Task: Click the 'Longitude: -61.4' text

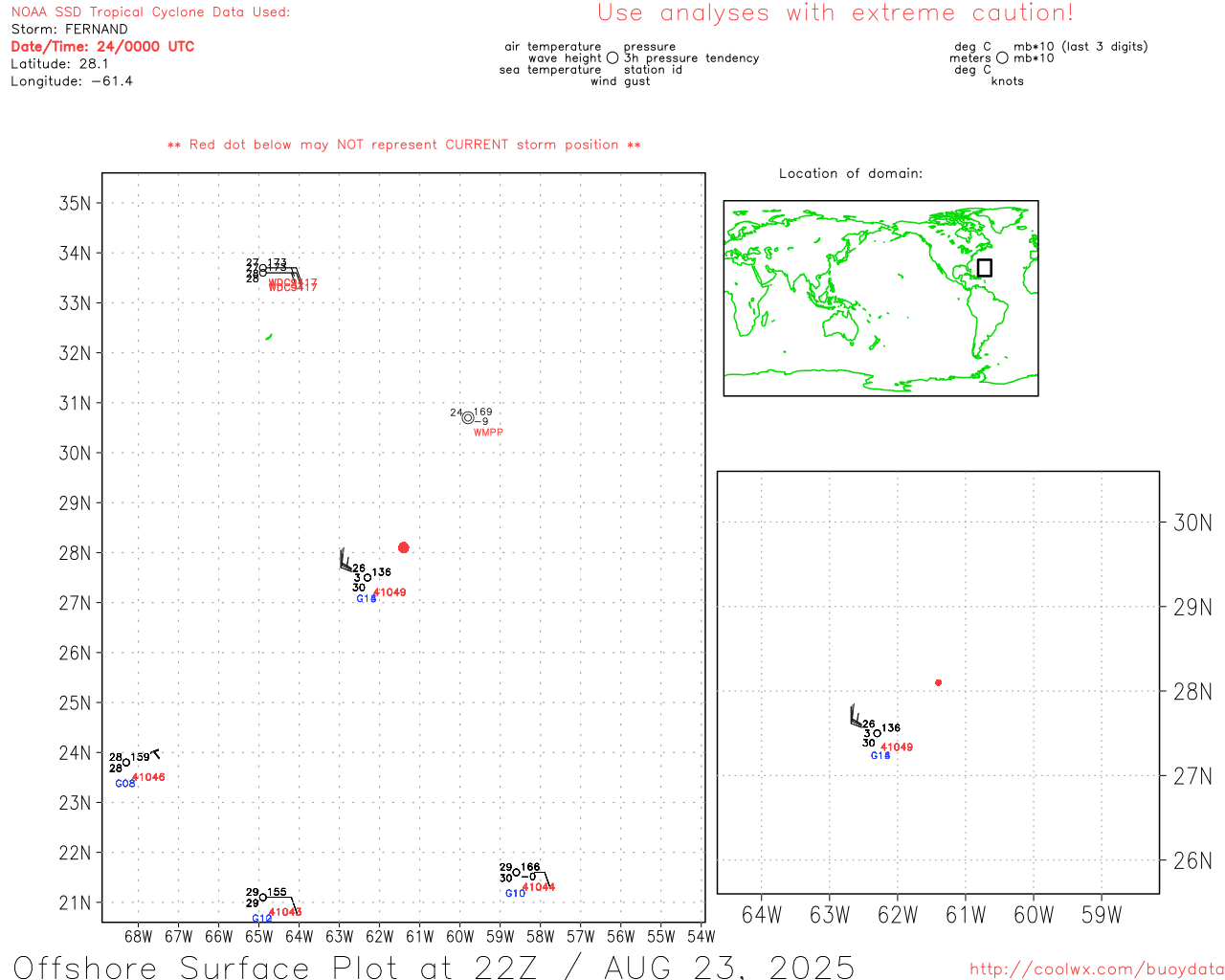Action: click(72, 81)
